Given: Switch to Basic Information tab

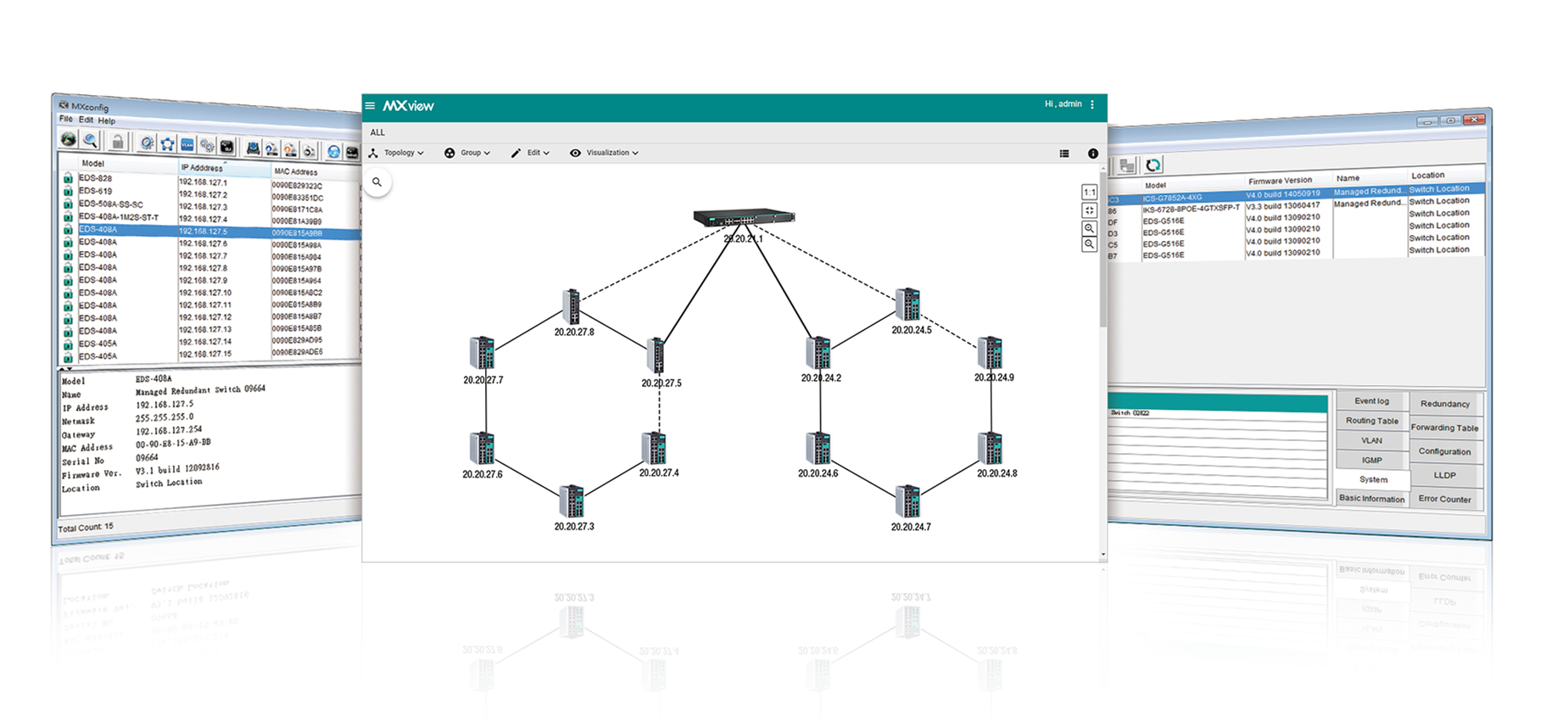Looking at the screenshot, I should 1371,499.
